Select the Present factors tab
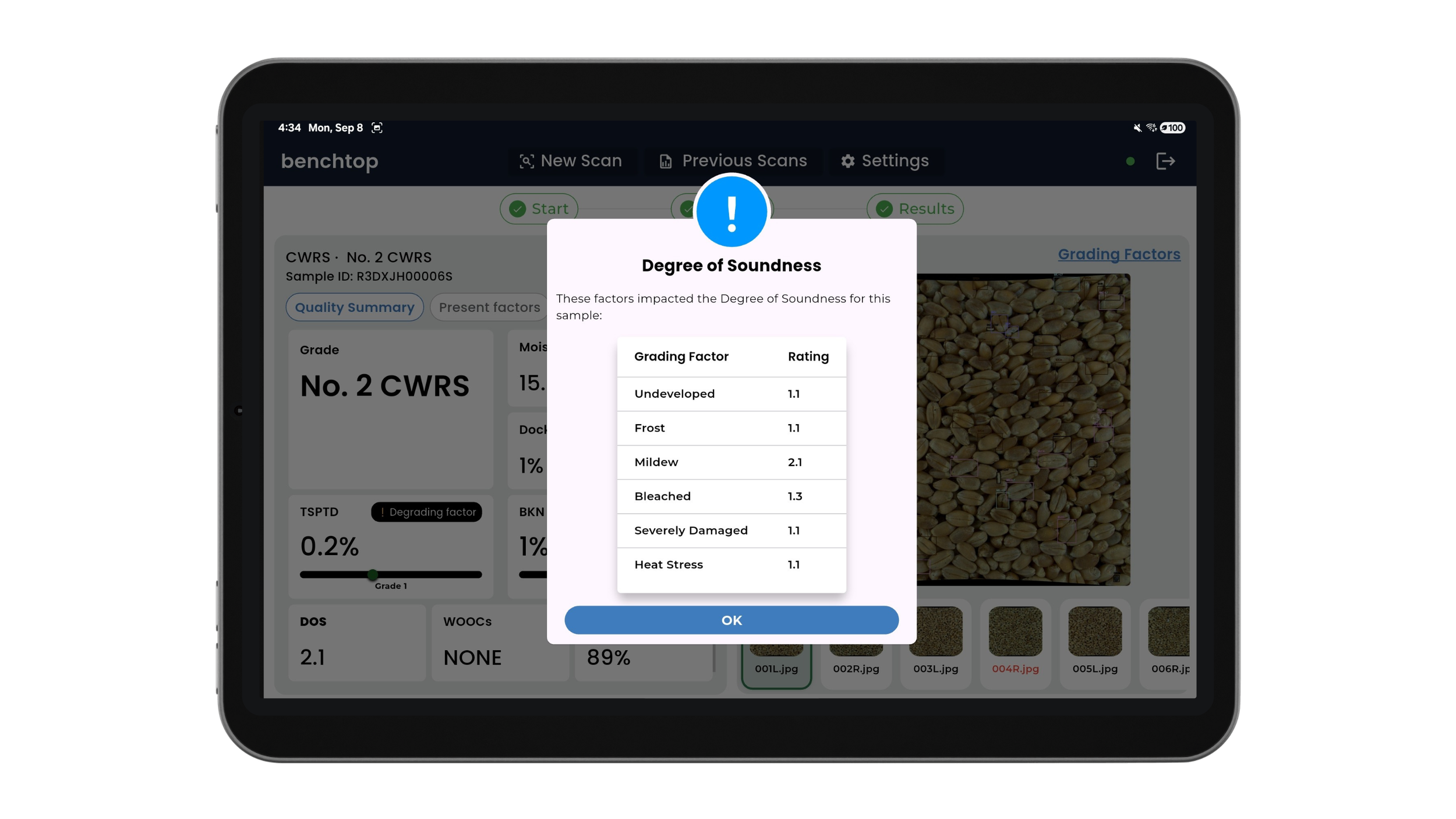This screenshot has width=1456, height=819. [489, 307]
